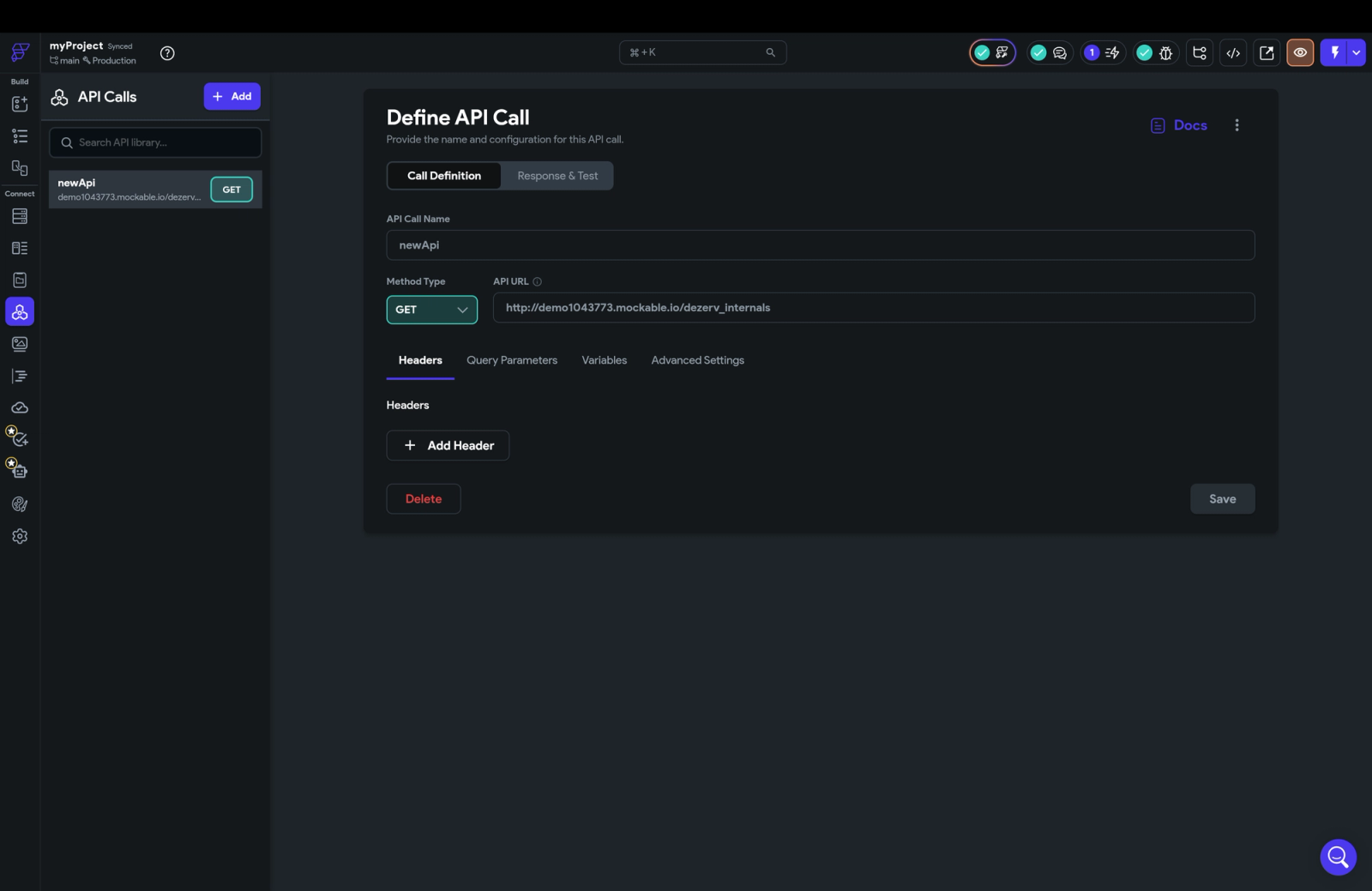1372x891 pixels.
Task: Click the myProject project name
Action: click(x=76, y=45)
